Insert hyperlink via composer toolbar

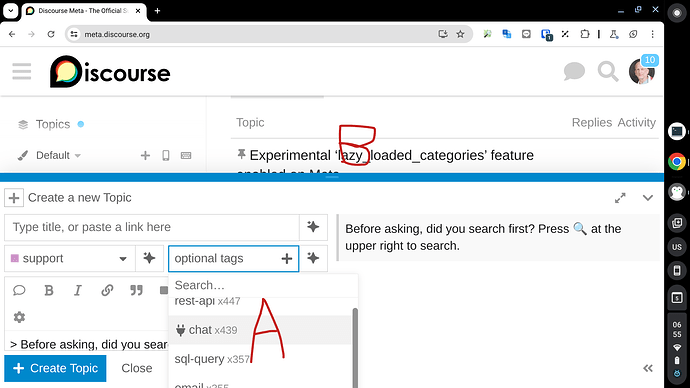coord(107,290)
